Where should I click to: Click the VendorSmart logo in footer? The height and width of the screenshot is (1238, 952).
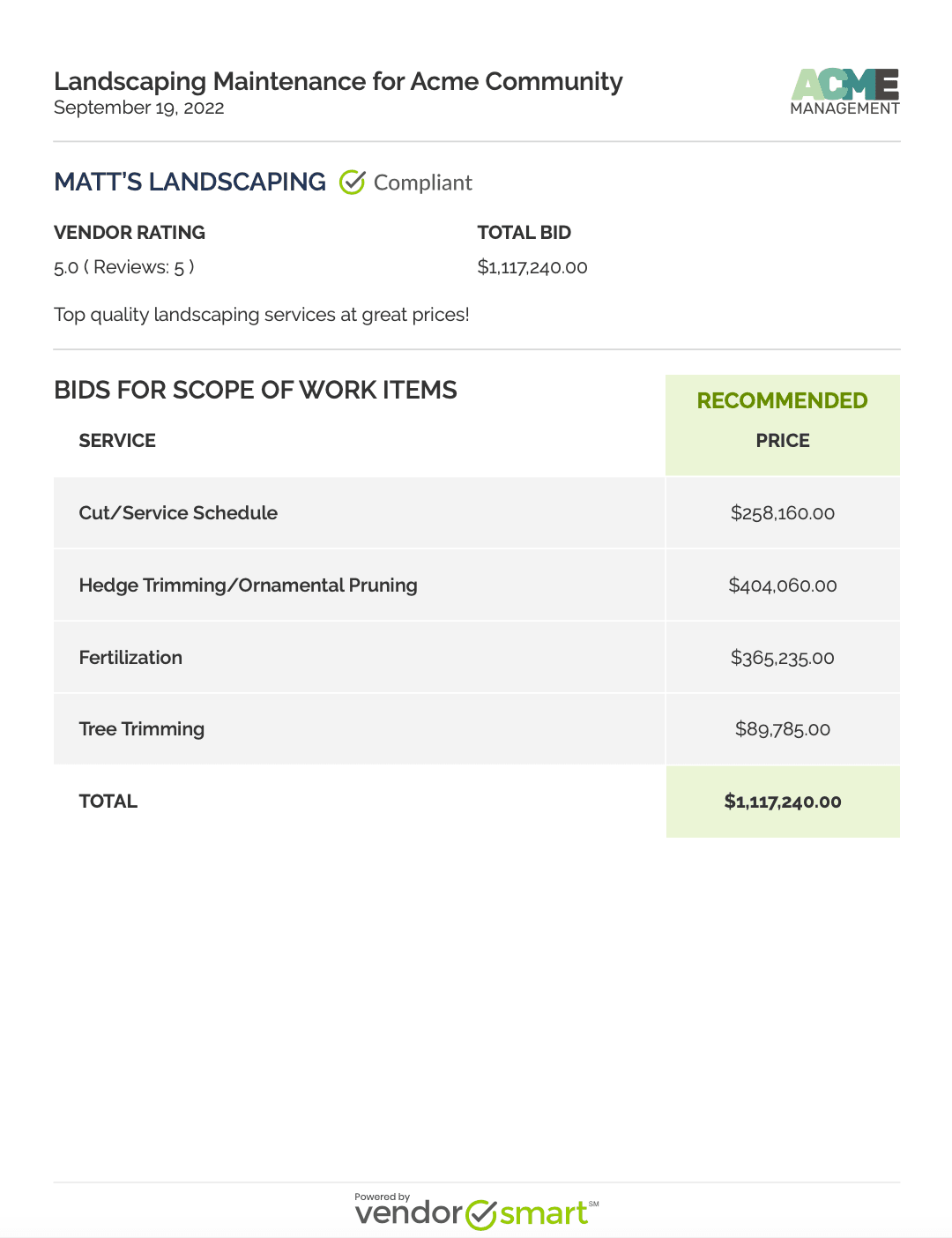476,1212
